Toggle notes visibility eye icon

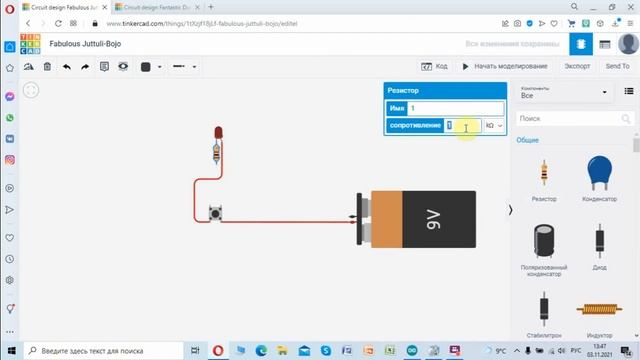(x=123, y=67)
